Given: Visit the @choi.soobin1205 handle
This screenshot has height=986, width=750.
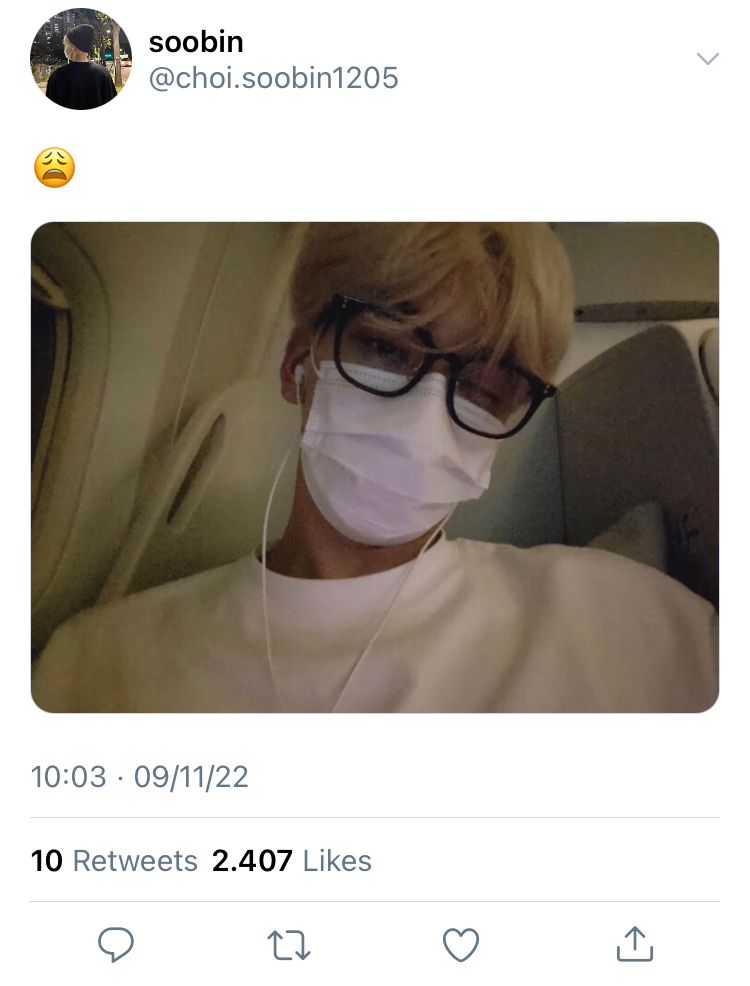Looking at the screenshot, I should pos(273,79).
